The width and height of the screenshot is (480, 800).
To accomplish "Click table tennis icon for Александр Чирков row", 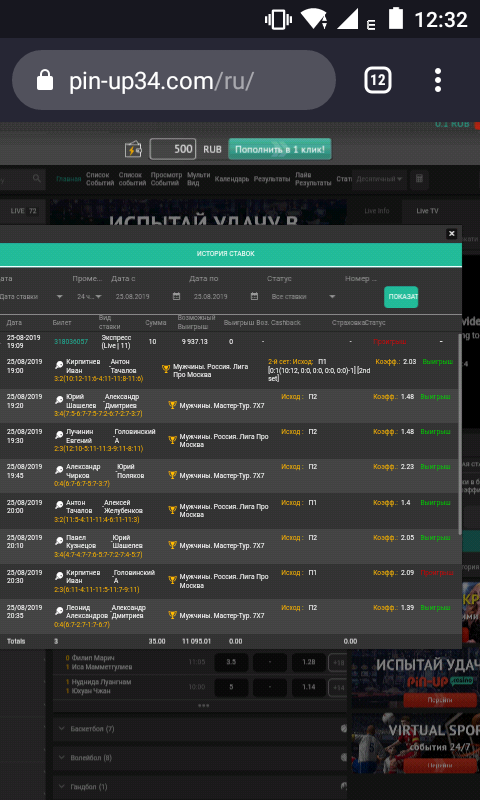I will click(59, 470).
